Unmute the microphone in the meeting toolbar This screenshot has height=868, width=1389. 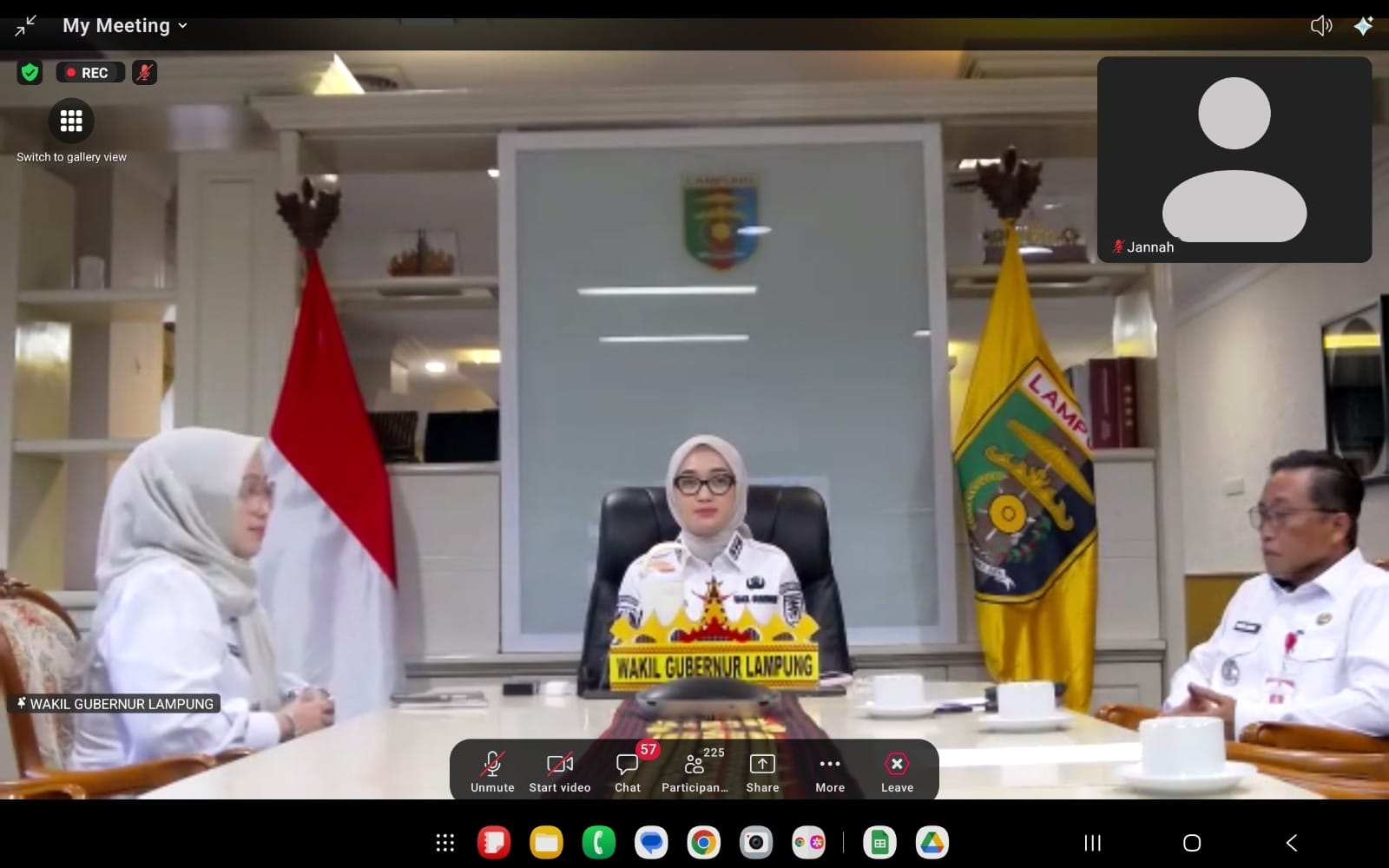pos(492,771)
